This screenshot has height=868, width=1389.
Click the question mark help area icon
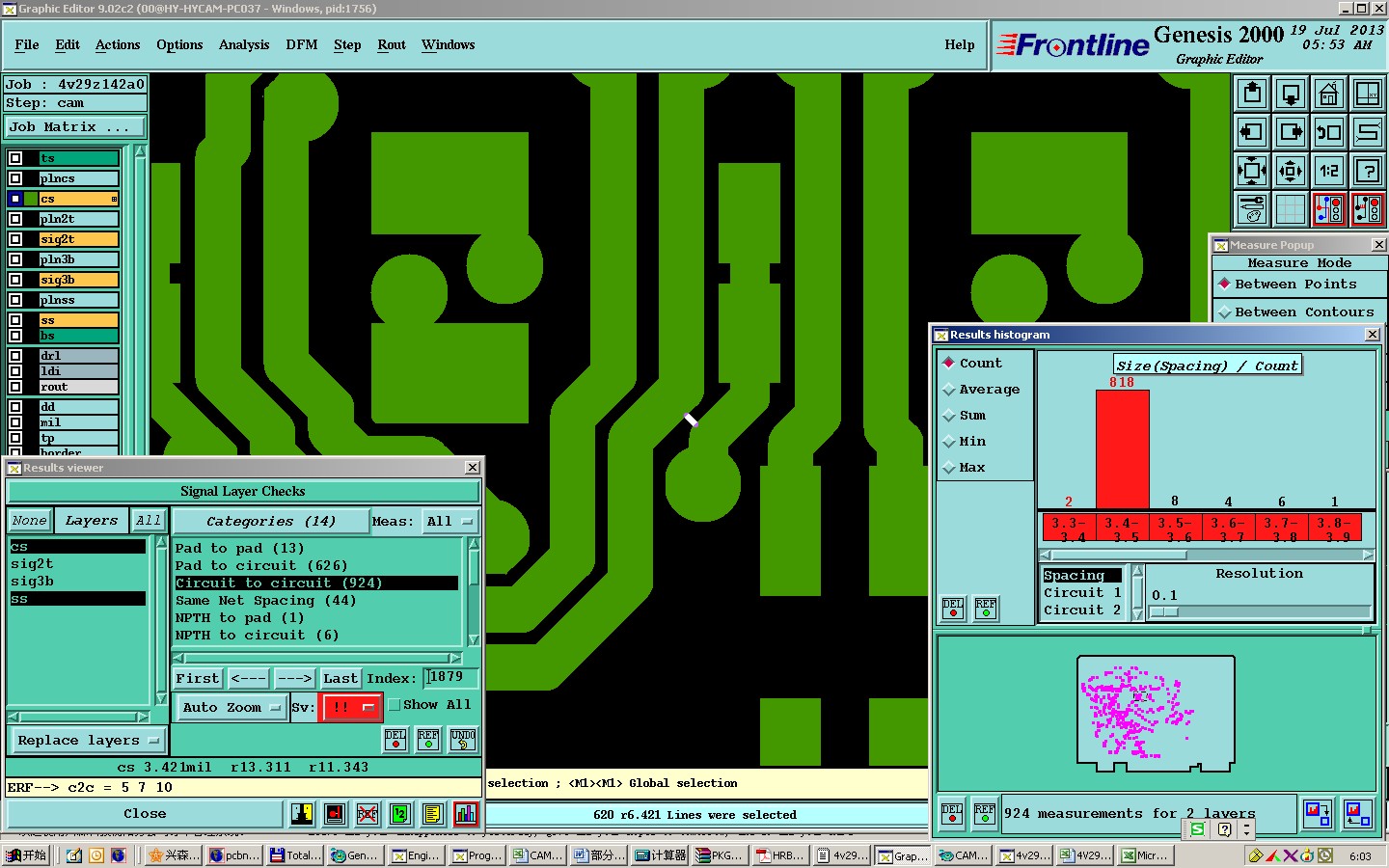click(x=1368, y=171)
